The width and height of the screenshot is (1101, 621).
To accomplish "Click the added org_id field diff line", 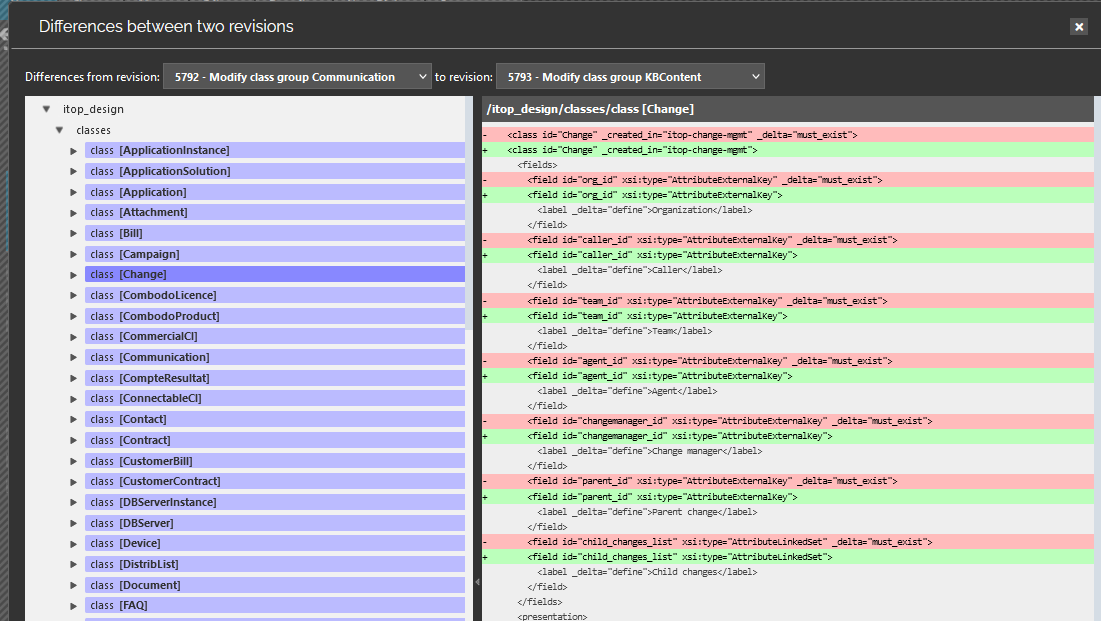I will [x=655, y=195].
